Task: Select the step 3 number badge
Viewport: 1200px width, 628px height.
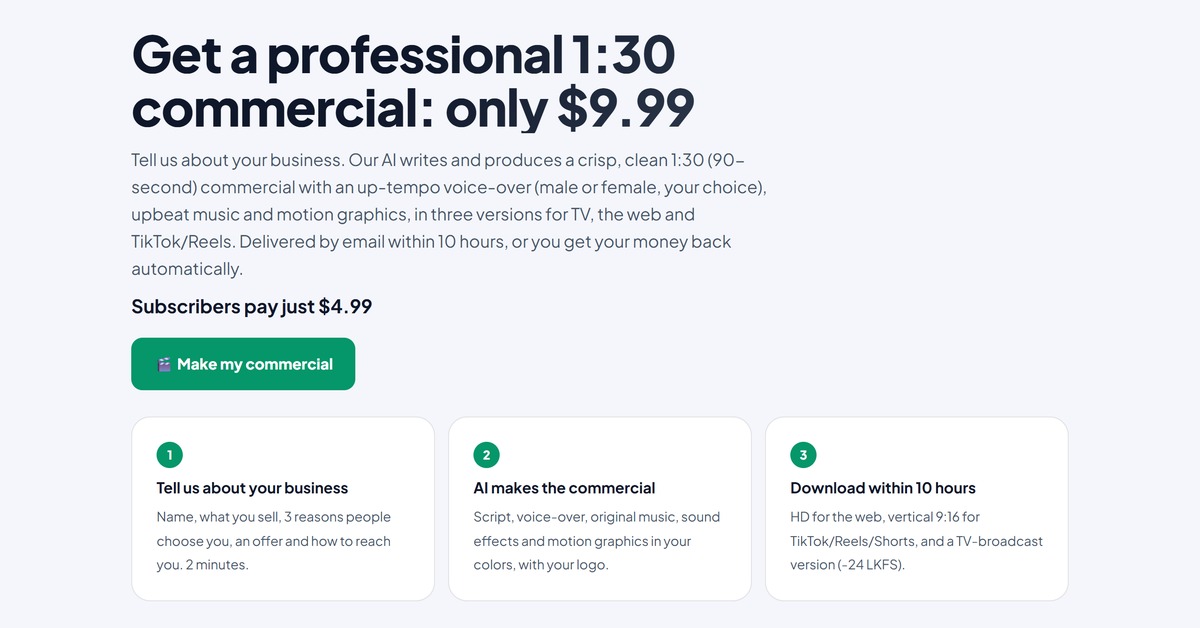Action: pyautogui.click(x=803, y=455)
